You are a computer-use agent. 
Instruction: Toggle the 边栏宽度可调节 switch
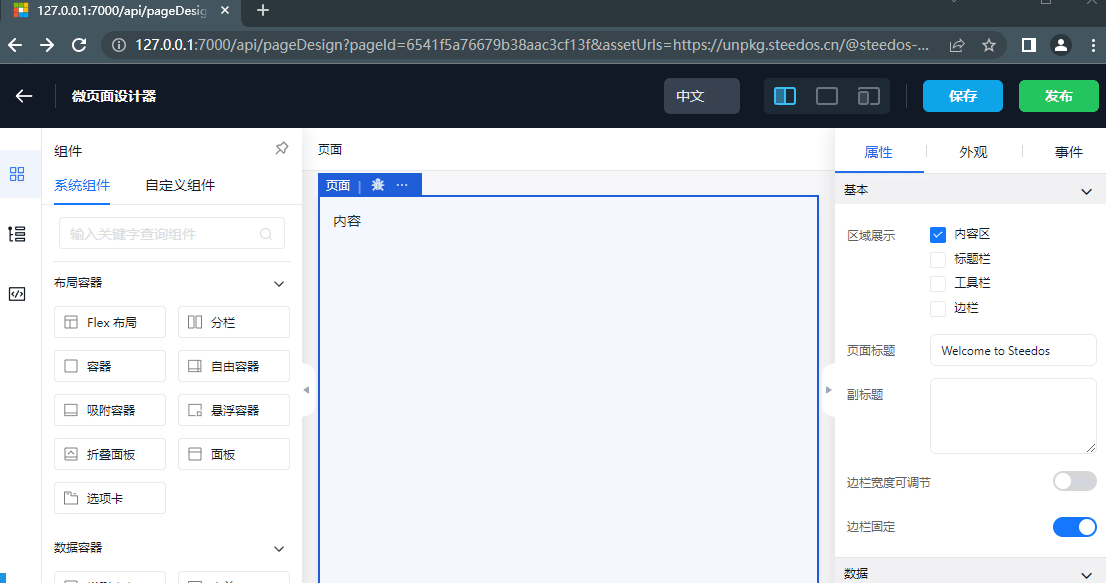[1074, 482]
